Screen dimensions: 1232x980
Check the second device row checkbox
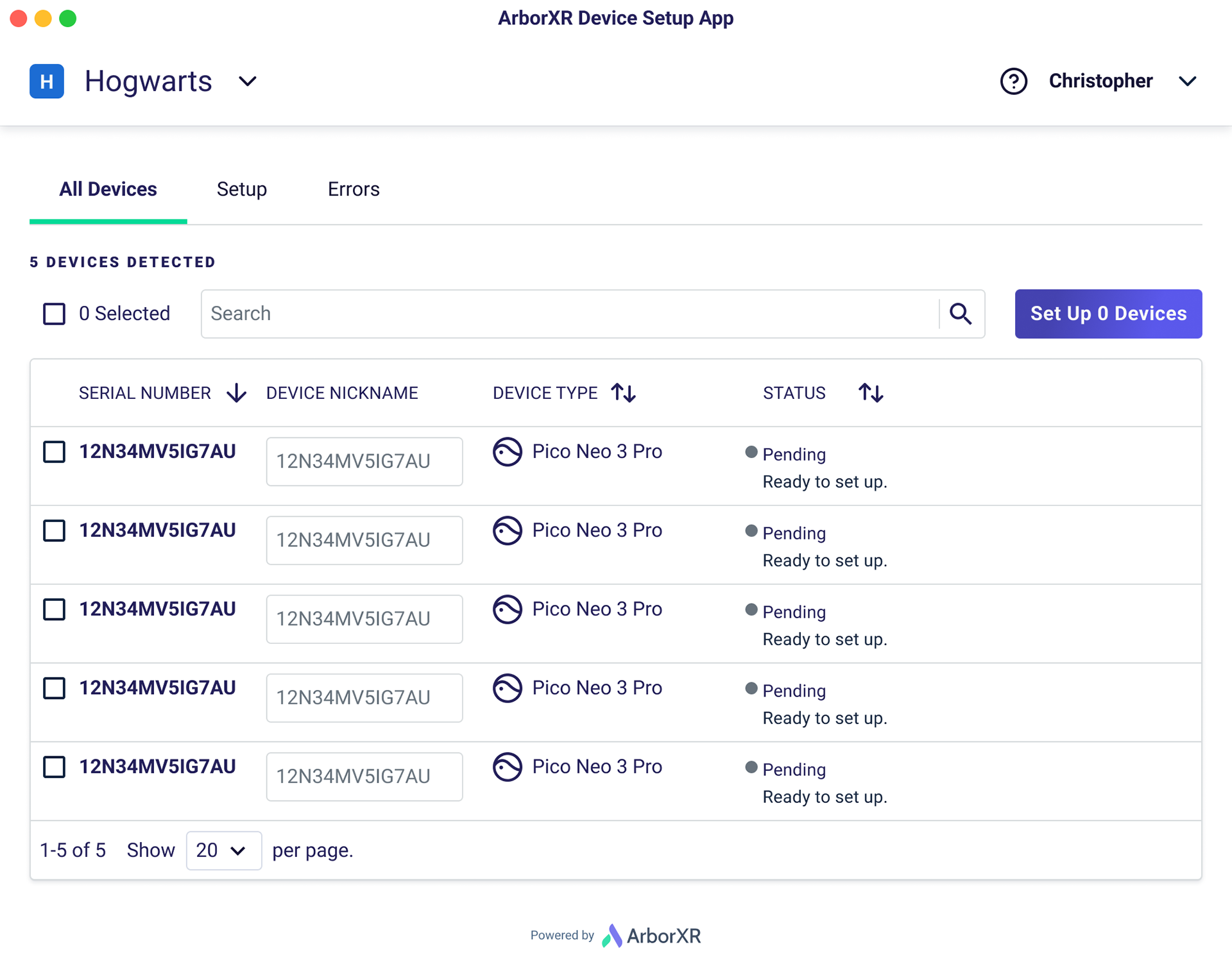point(54,530)
